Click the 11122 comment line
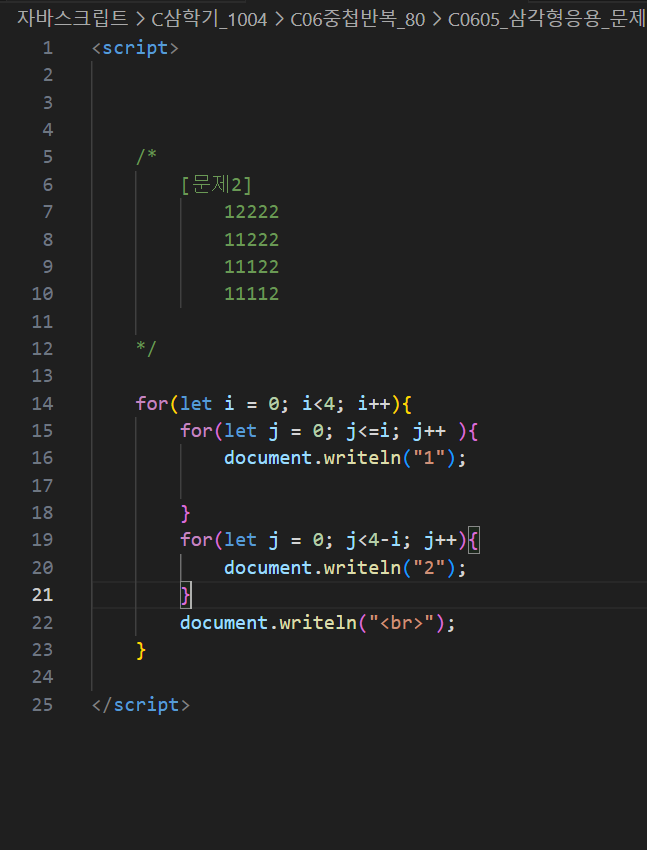Image resolution: width=647 pixels, height=850 pixels. pos(251,267)
